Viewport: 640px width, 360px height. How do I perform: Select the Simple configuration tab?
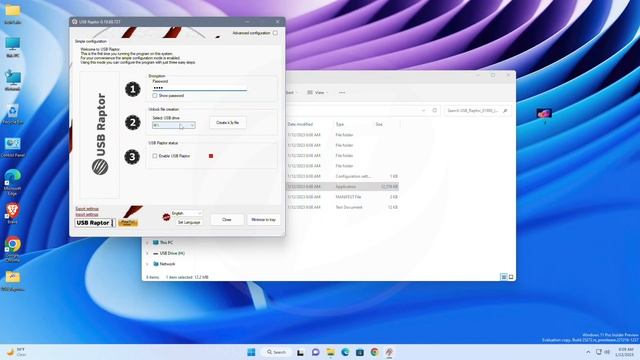(91, 41)
